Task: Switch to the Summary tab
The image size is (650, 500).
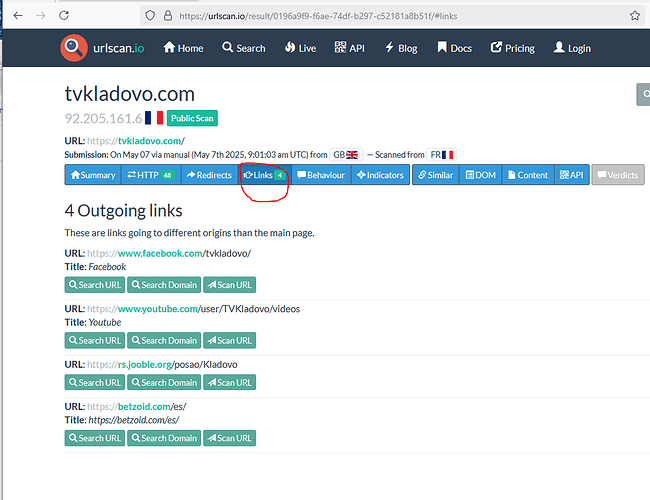Action: click(x=93, y=175)
